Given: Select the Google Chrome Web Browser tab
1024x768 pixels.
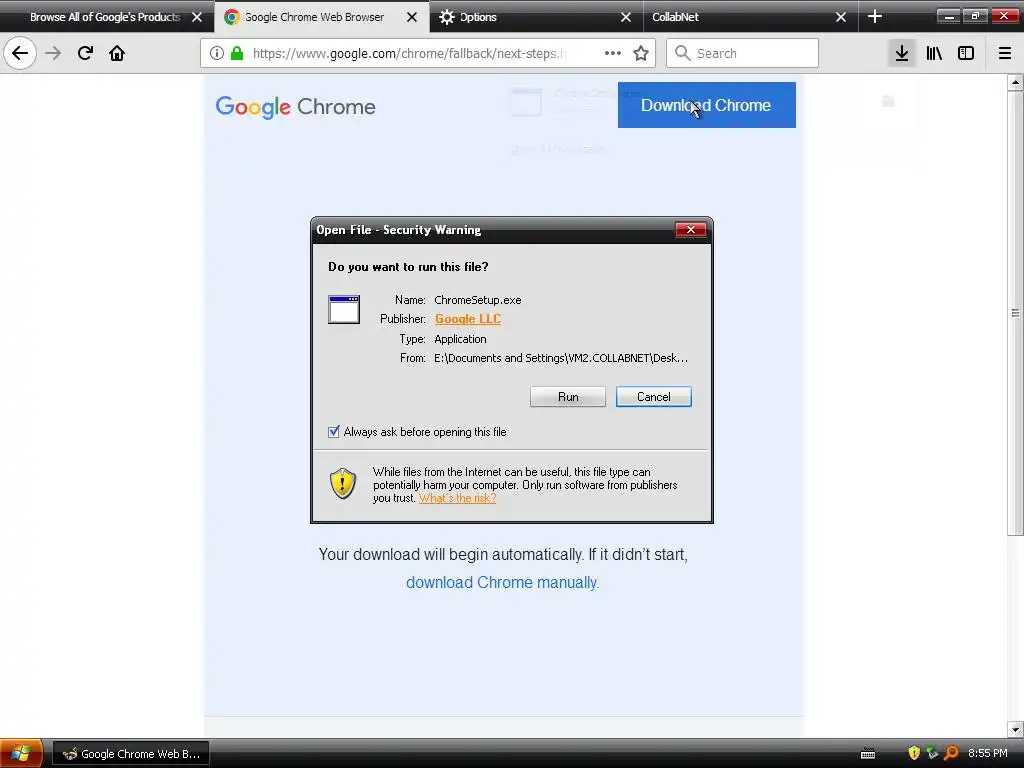Looking at the screenshot, I should pyautogui.click(x=313, y=17).
